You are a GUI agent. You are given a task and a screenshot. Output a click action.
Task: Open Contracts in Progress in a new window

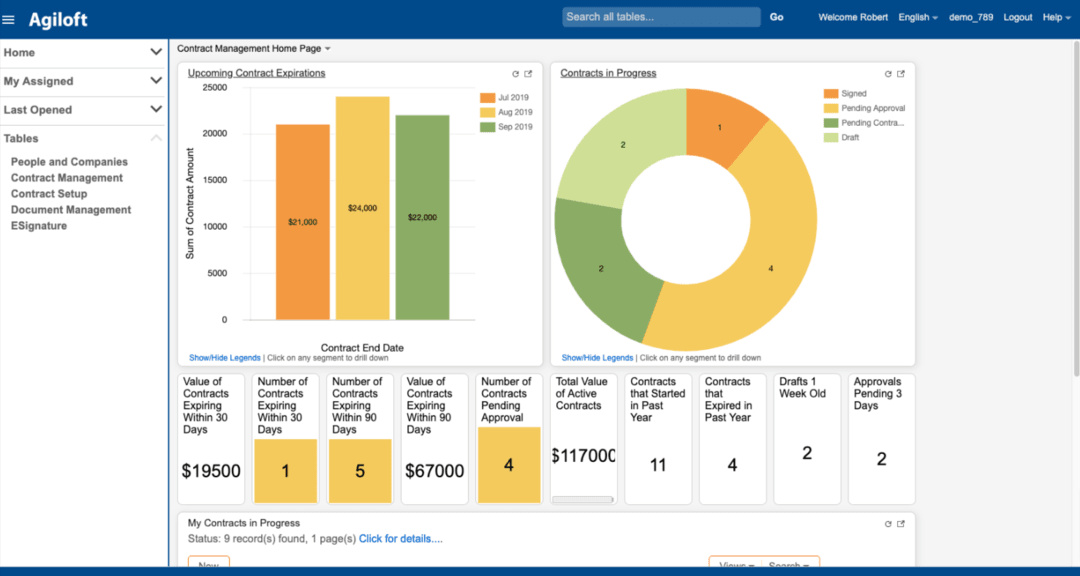pos(900,74)
